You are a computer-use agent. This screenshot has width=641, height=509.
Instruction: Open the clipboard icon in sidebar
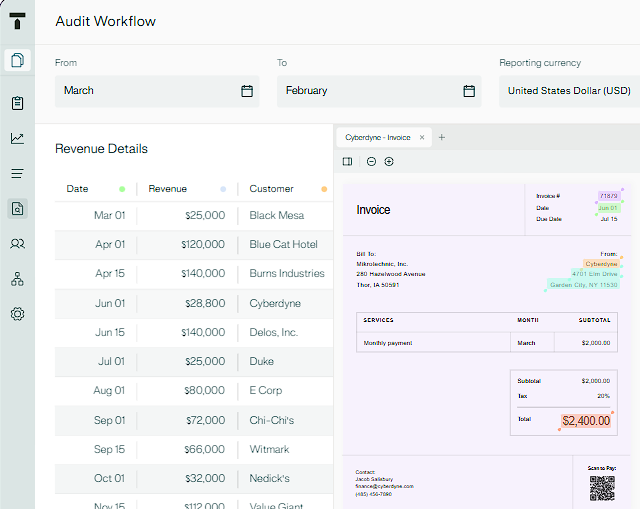pyautogui.click(x=17, y=103)
